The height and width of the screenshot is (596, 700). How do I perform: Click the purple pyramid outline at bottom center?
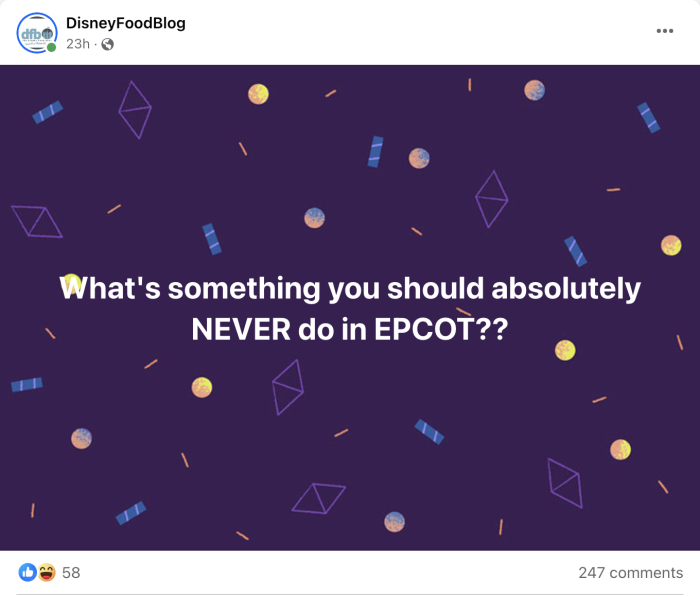tap(319, 497)
